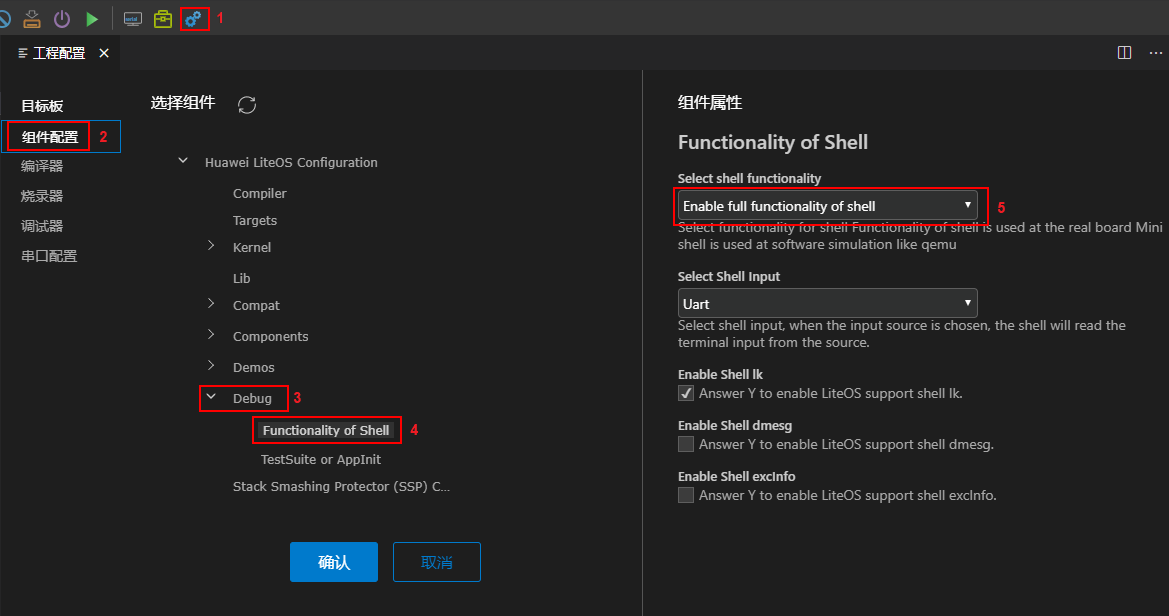Click the 'Functionality of Shell' properties heading
The width and height of the screenshot is (1169, 616).
point(773,142)
